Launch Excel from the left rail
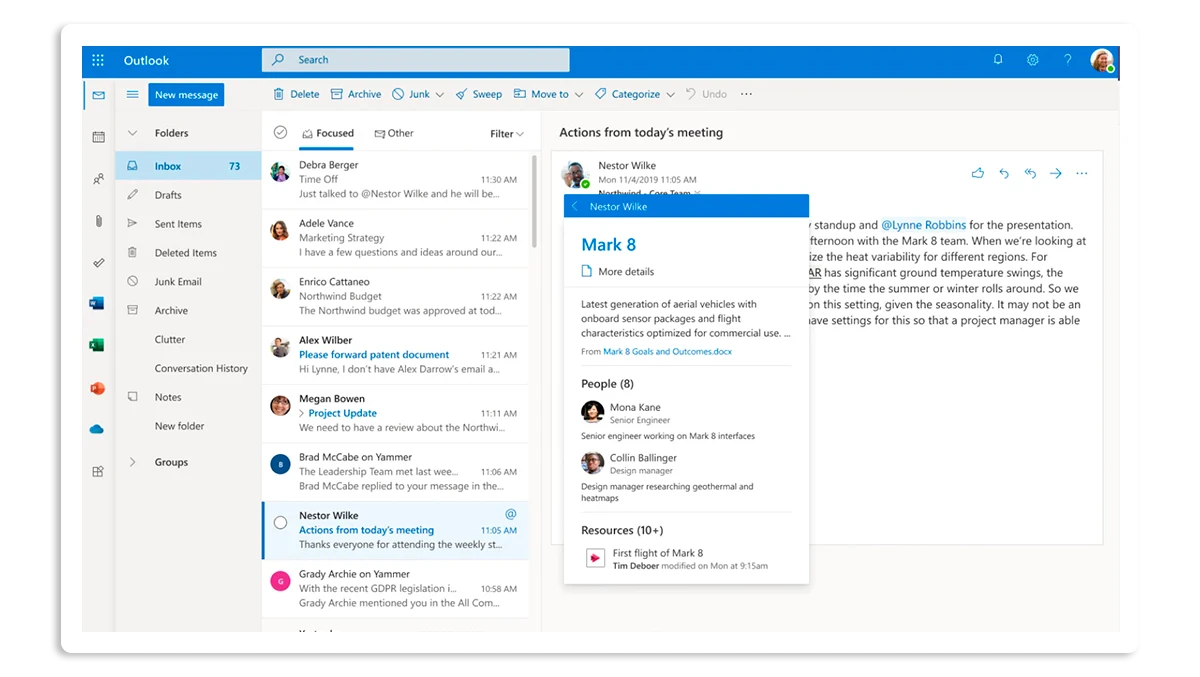1200x677 pixels. (97, 345)
